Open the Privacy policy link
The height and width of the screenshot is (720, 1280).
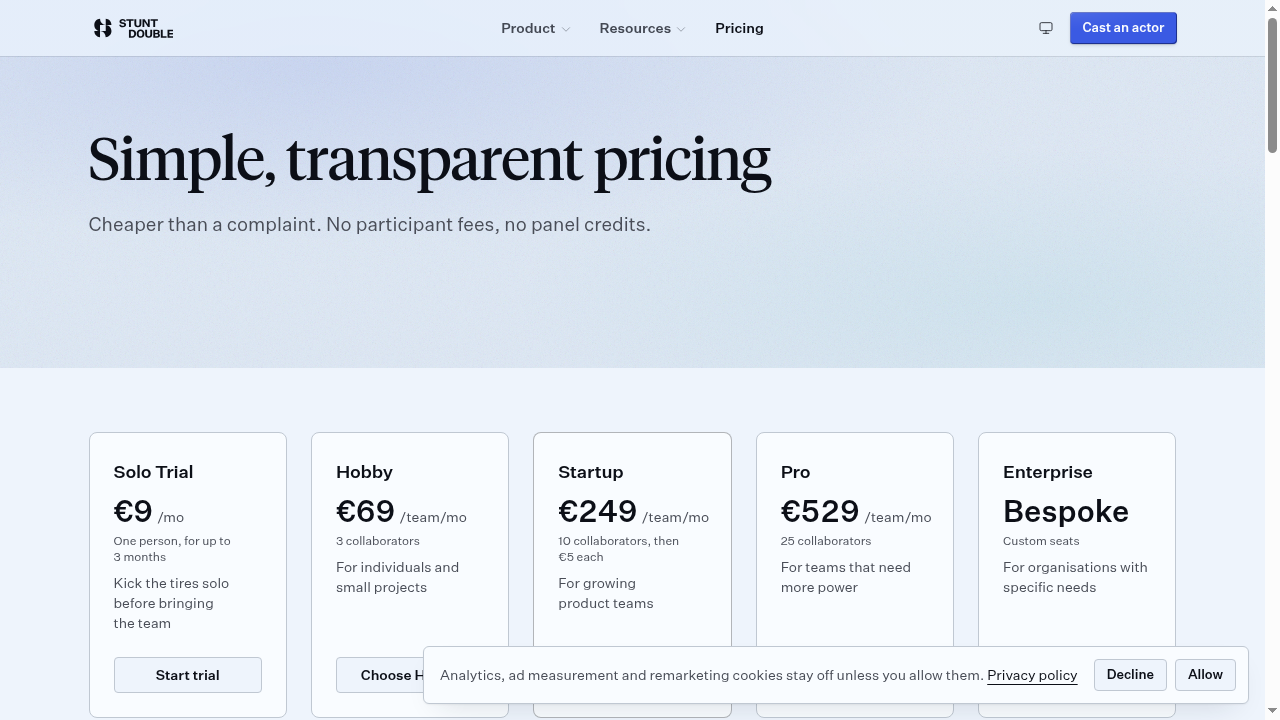coord(1032,675)
